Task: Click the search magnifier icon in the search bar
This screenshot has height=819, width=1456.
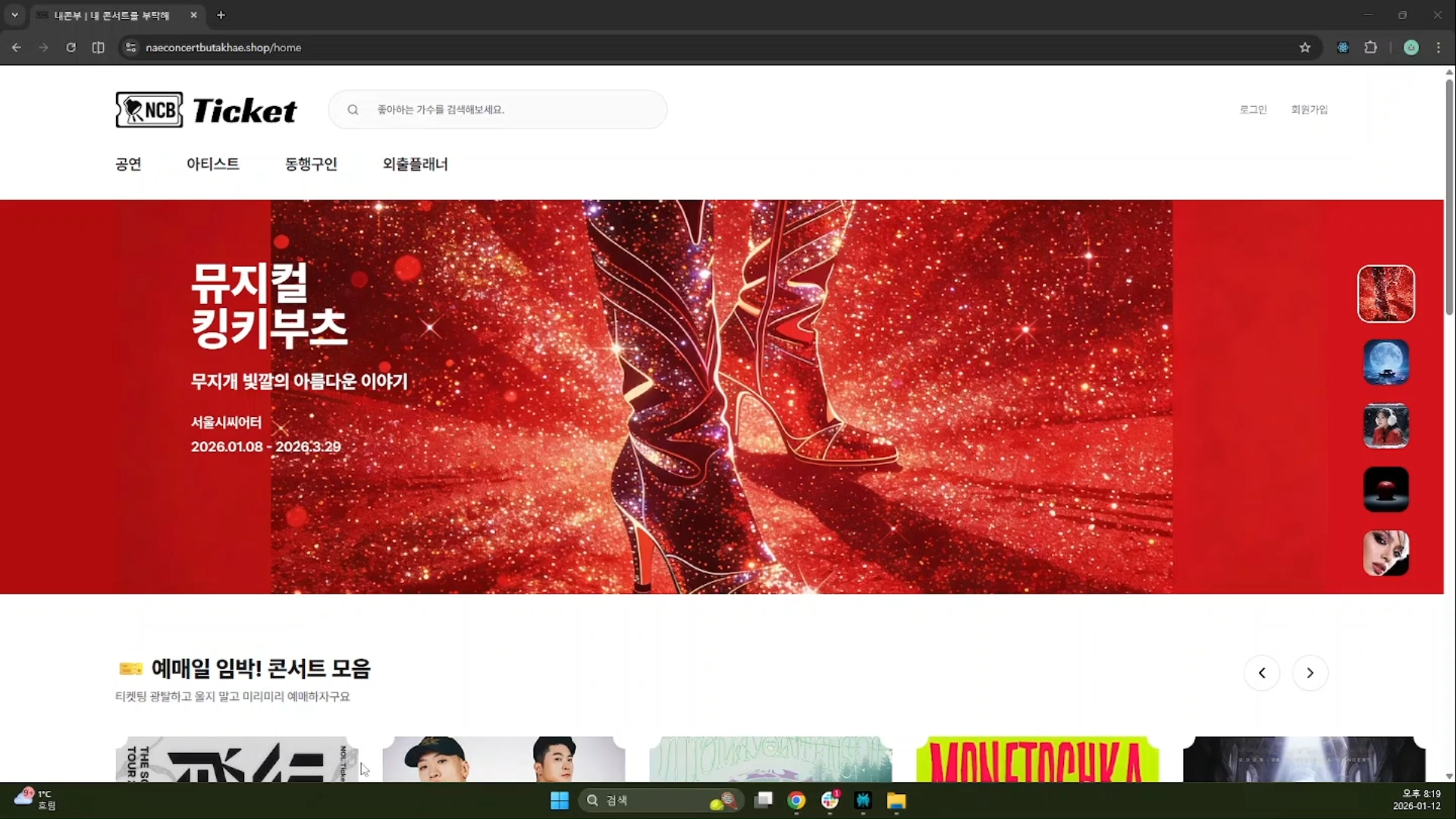Action: [x=353, y=110]
